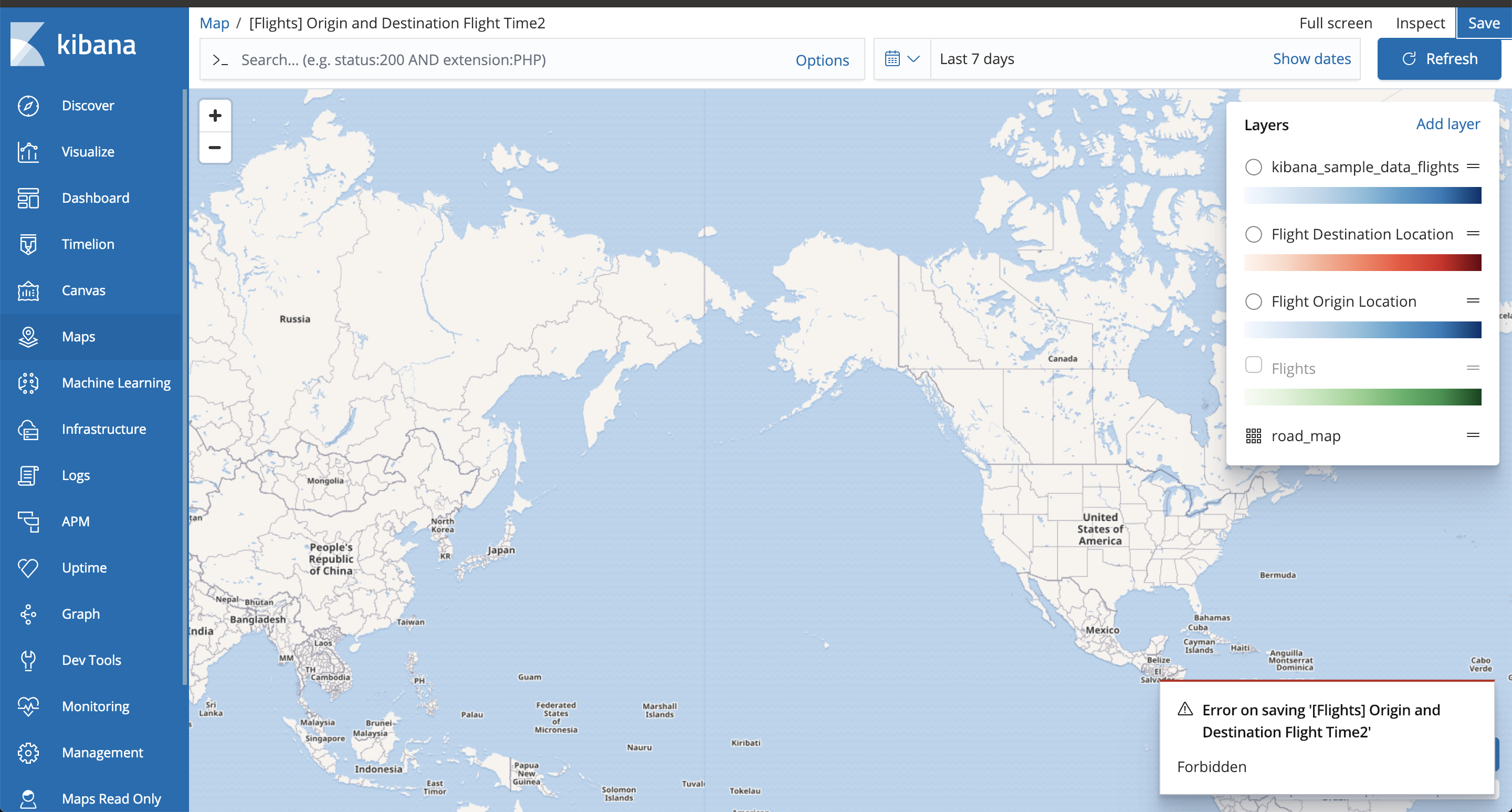Open the date quick menu calendar dropdown
1512x812 pixels.
click(901, 59)
